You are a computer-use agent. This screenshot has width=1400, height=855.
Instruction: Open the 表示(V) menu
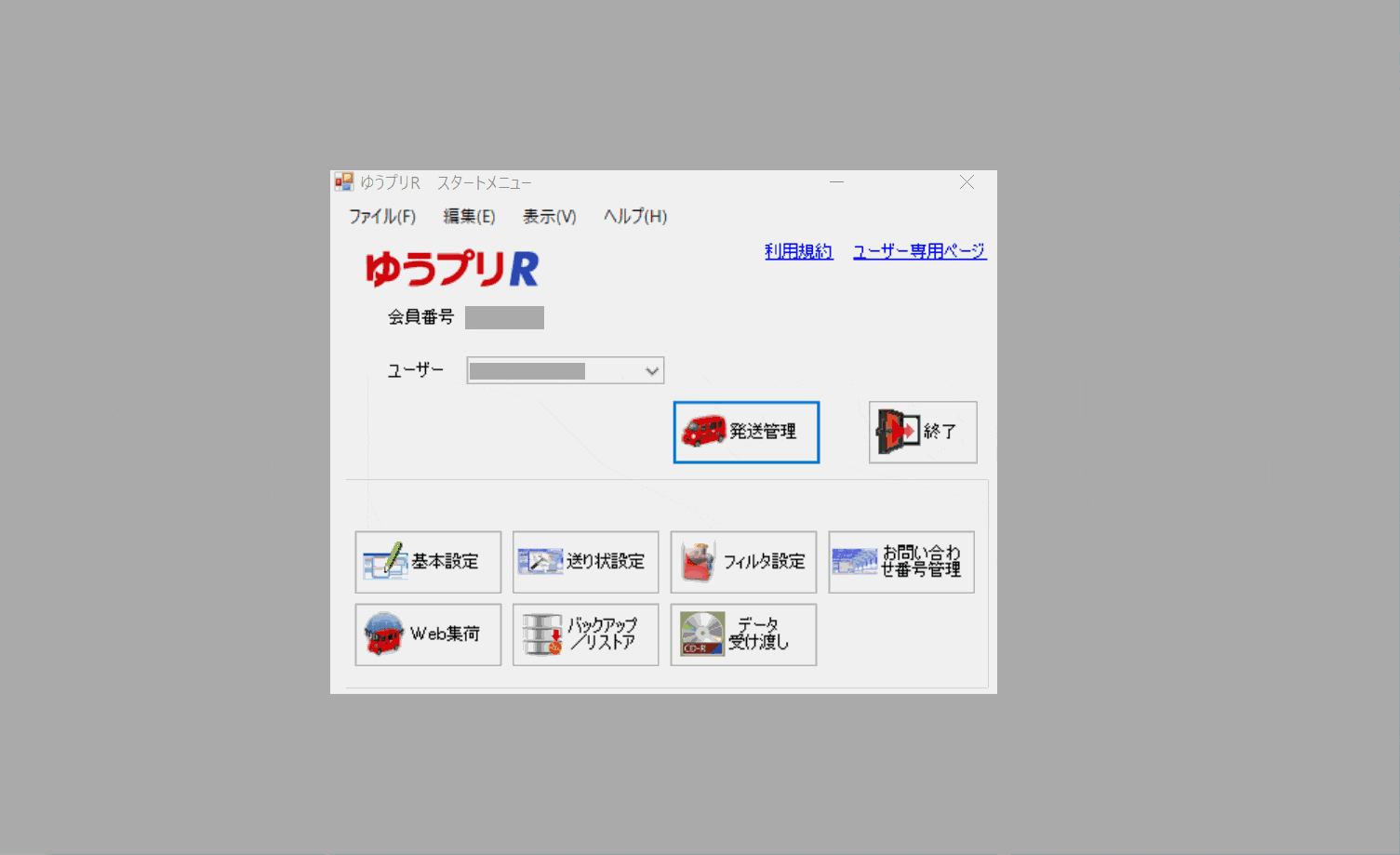pos(549,217)
